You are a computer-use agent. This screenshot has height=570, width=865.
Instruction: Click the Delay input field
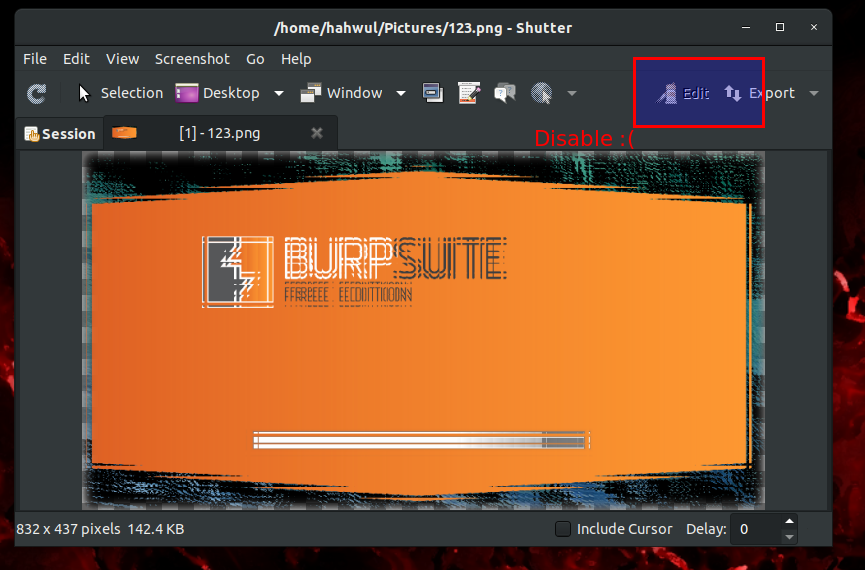[756, 529]
